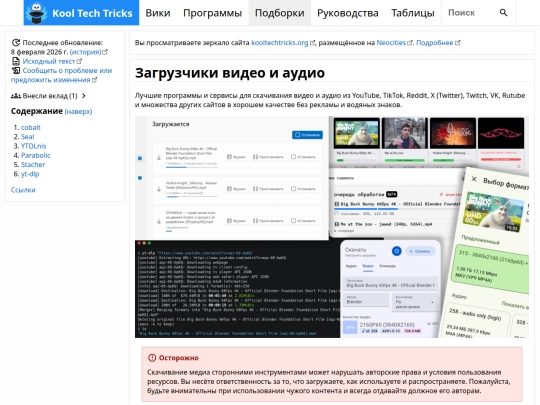540x405 pixels.
Task: Jump to top via (наверх) link
Action: [x=78, y=112]
